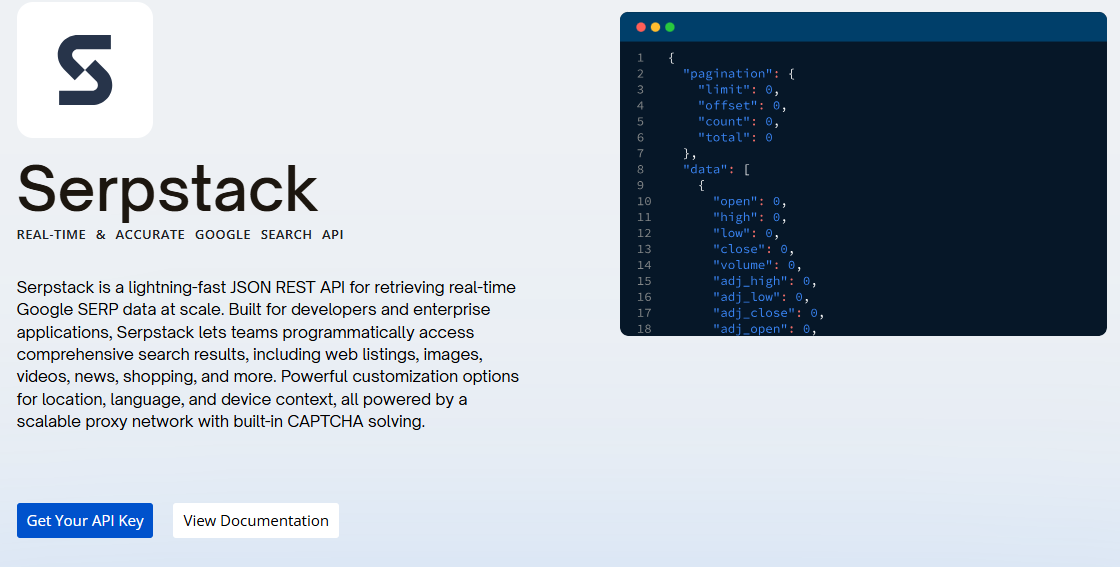
Task: Click line number 7 in code gutter
Action: point(641,154)
